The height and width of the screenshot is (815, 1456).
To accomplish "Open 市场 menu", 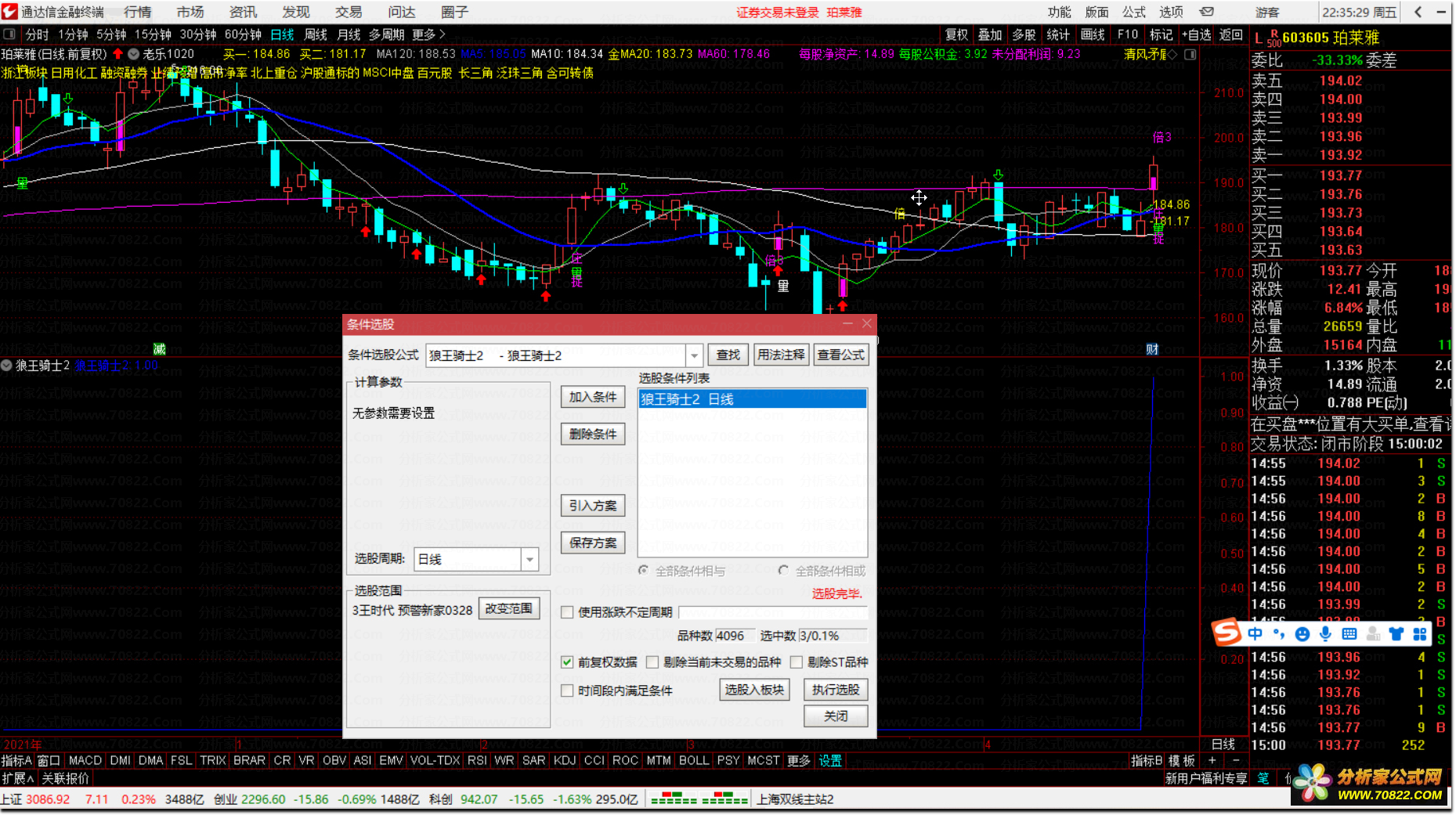I will 190,12.
